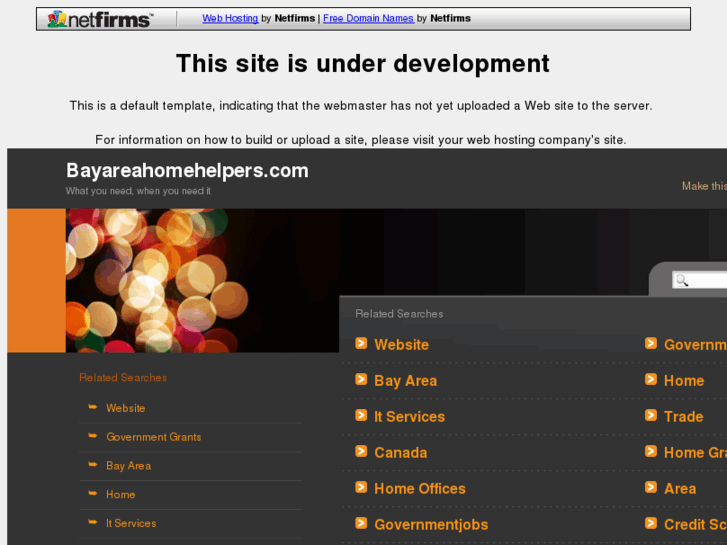Open the Web Hosting link
727x545 pixels.
click(230, 18)
